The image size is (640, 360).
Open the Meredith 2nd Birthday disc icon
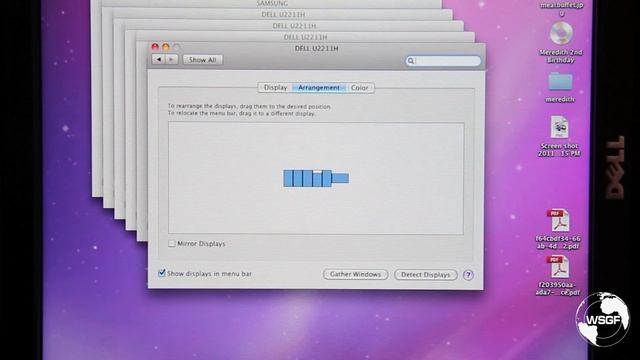[x=561, y=33]
